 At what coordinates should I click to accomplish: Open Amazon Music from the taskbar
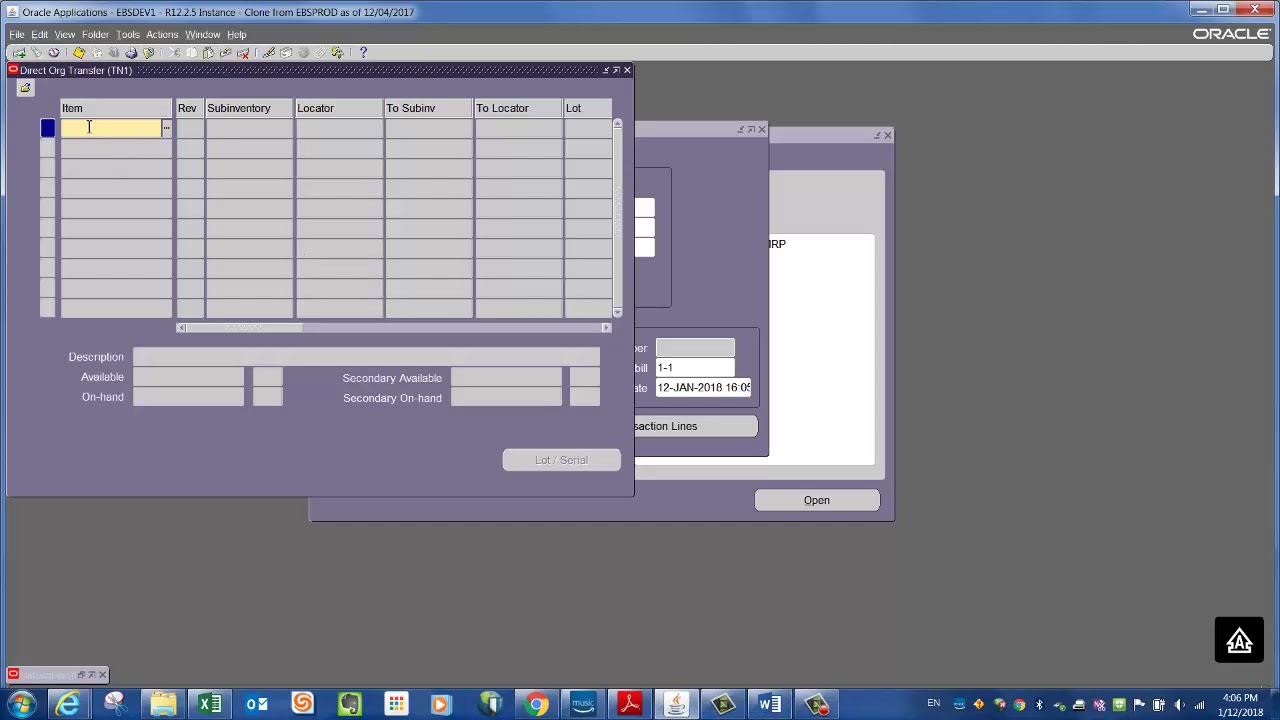point(583,705)
